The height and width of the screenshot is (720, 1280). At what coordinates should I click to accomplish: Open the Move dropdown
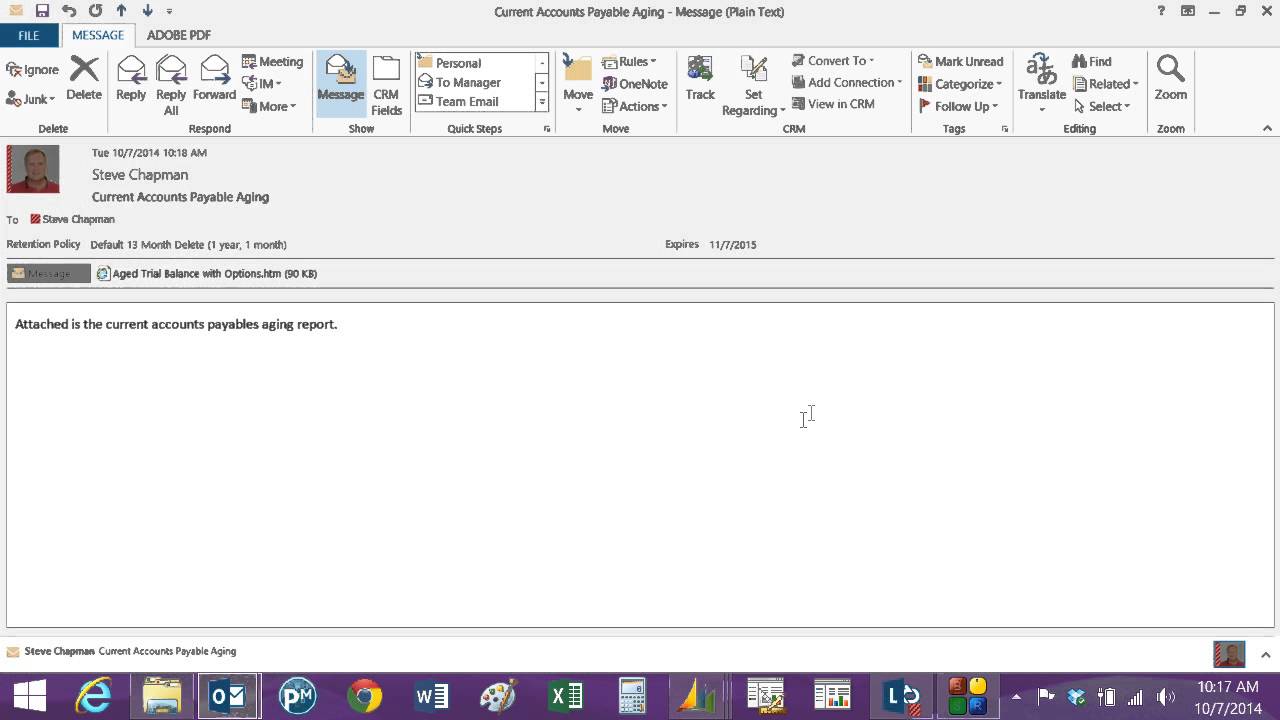[x=578, y=85]
